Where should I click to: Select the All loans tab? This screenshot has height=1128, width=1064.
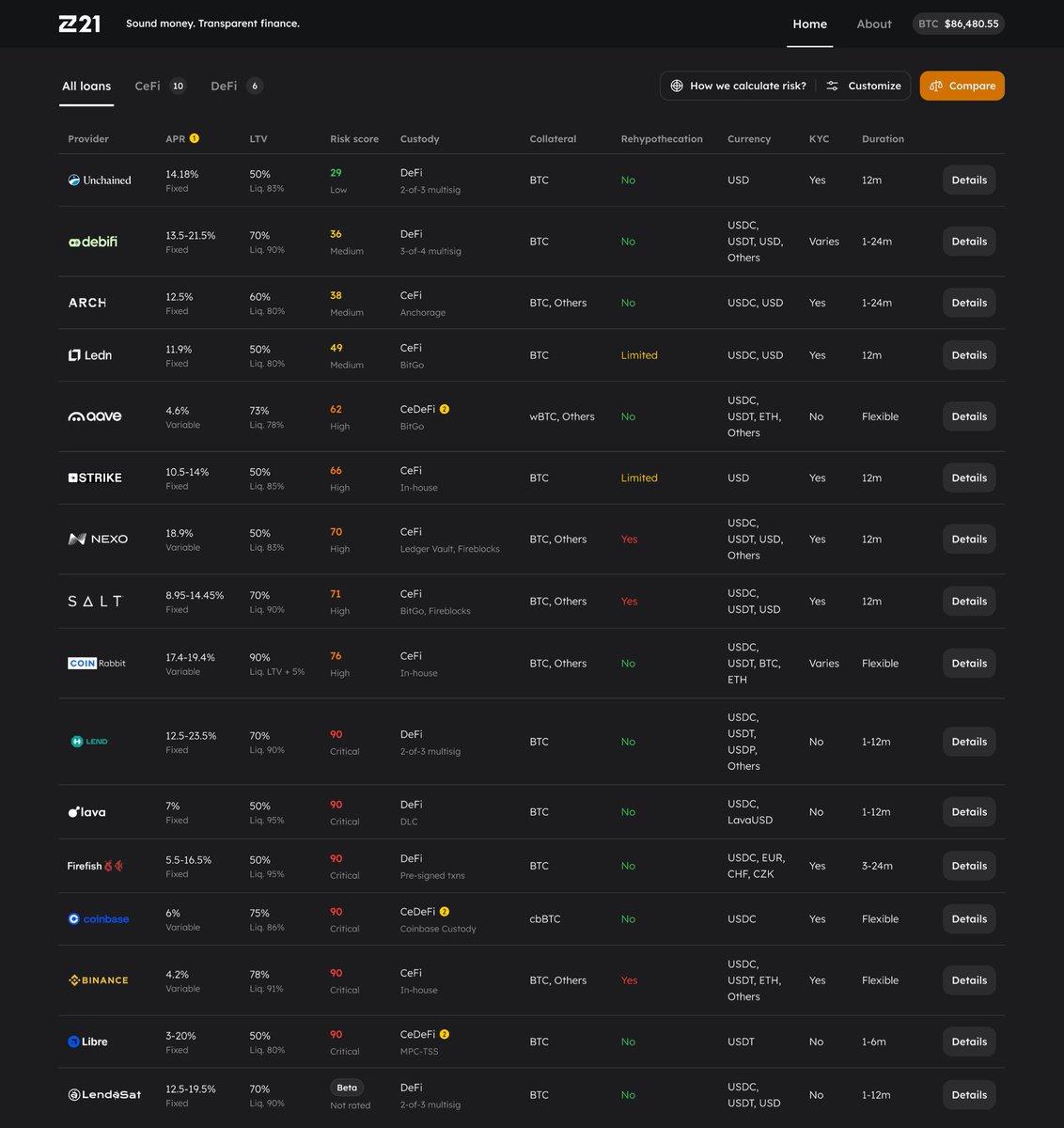tap(86, 86)
